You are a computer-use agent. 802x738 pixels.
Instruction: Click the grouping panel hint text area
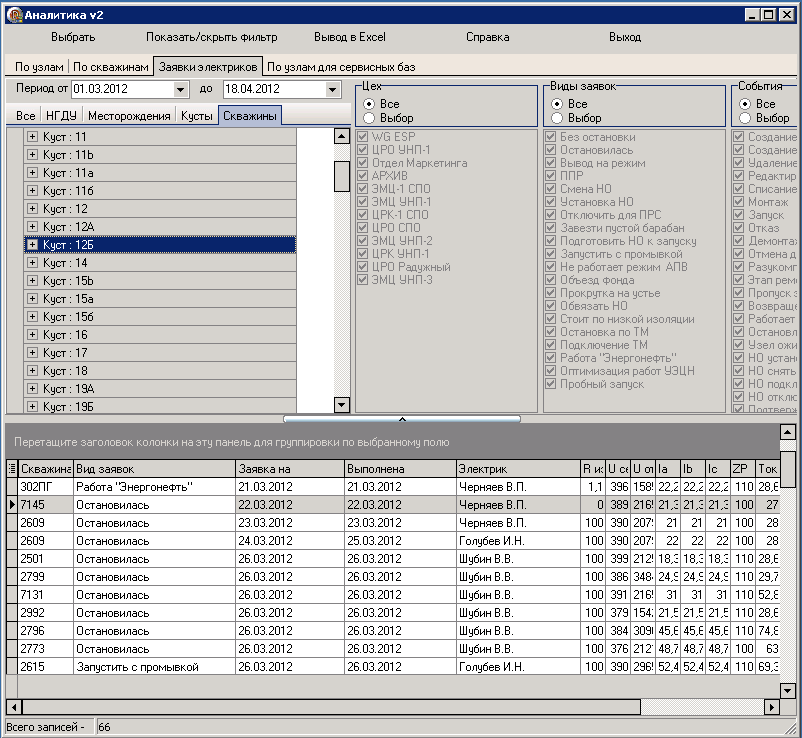pyautogui.click(x=232, y=442)
